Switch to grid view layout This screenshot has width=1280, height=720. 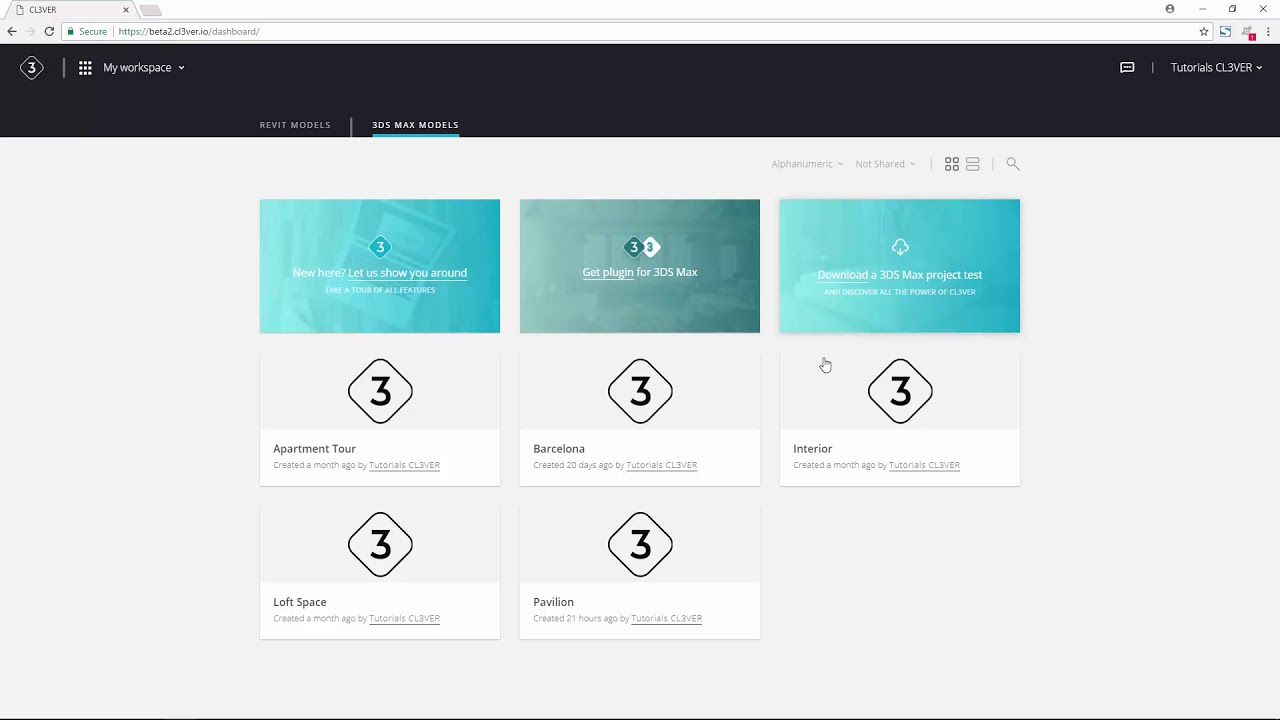click(x=952, y=164)
